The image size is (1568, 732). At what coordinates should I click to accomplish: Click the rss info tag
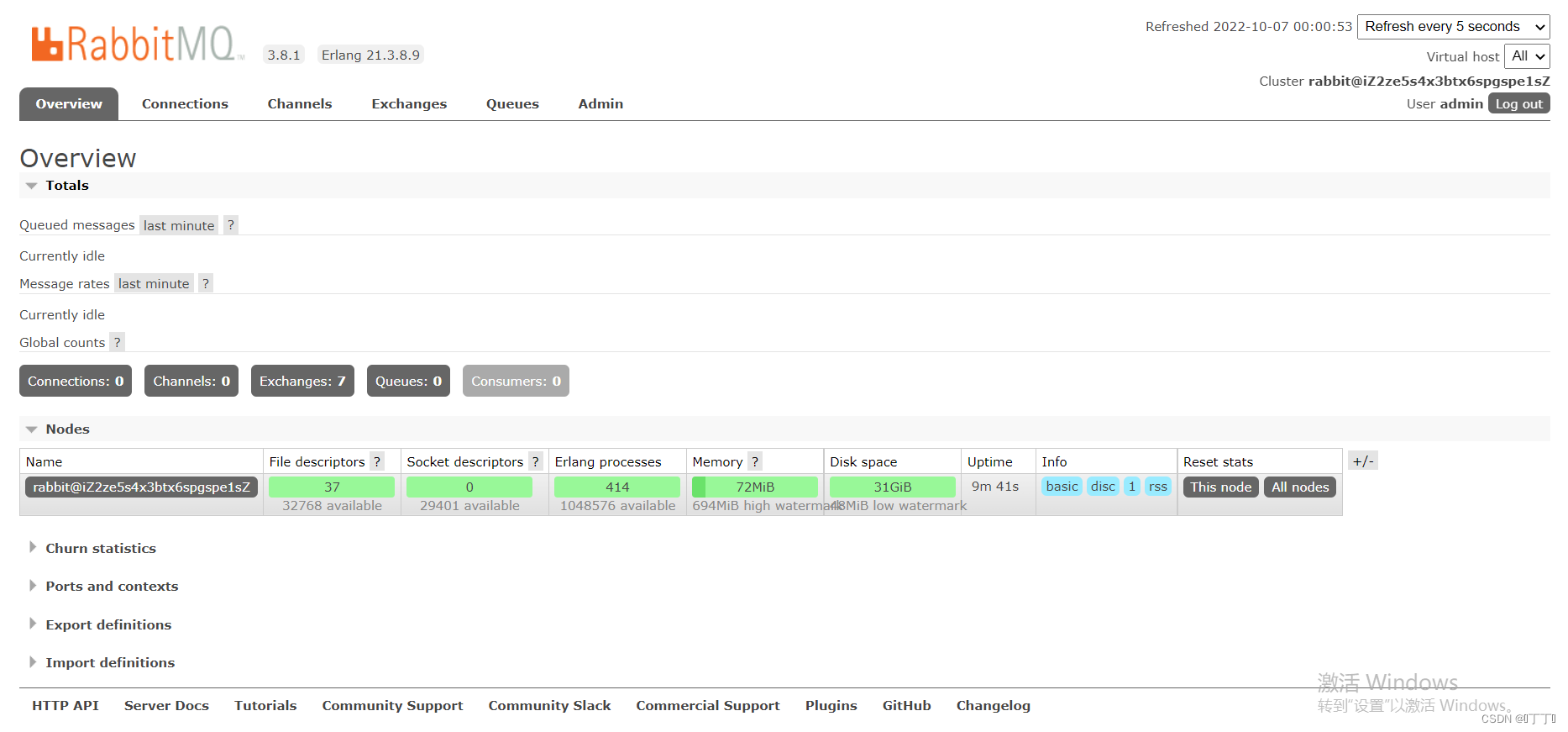pos(1158,487)
